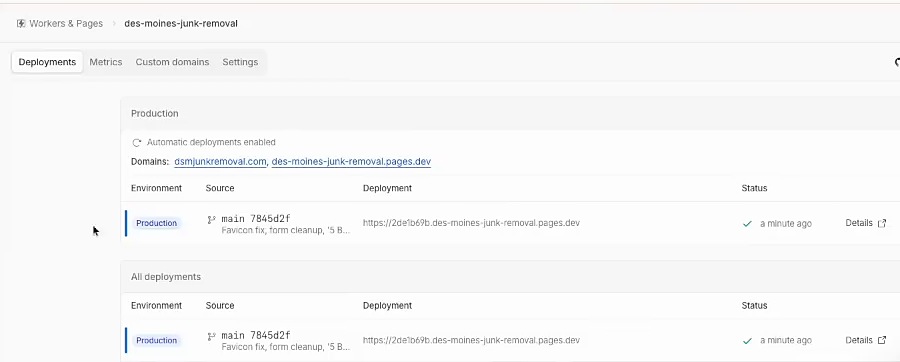Screen dimensions: 900x362
Task: Open Details for the All deployments row
Action: [x=859, y=340]
